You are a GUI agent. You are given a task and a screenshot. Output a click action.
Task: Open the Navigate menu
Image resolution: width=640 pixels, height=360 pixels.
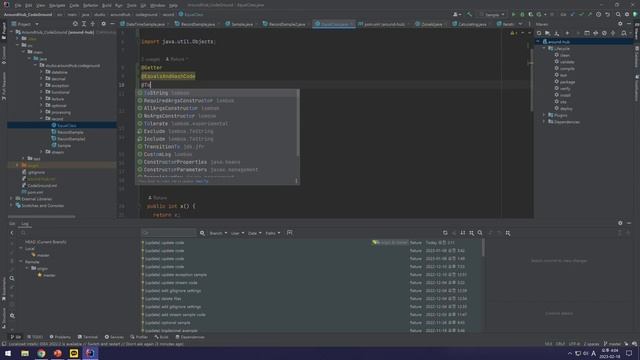57,5
